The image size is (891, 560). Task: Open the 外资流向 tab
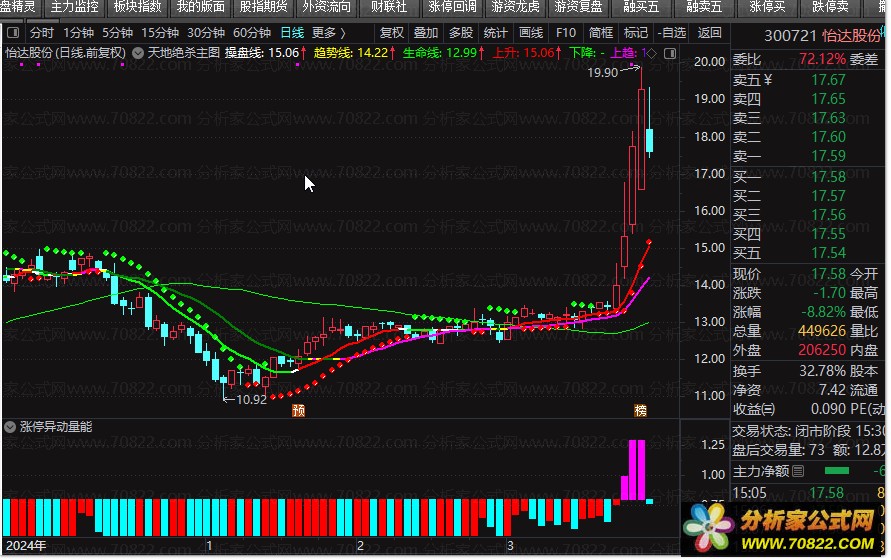[326, 7]
